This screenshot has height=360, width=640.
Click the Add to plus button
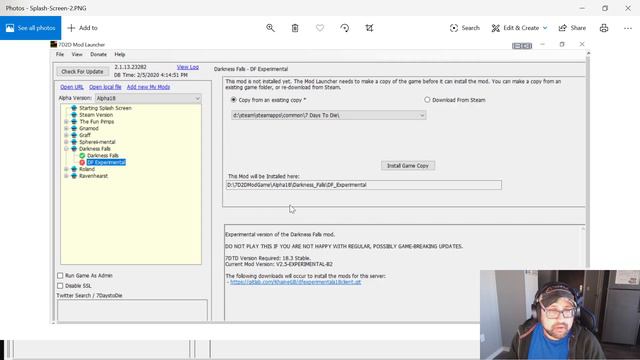click(82, 28)
